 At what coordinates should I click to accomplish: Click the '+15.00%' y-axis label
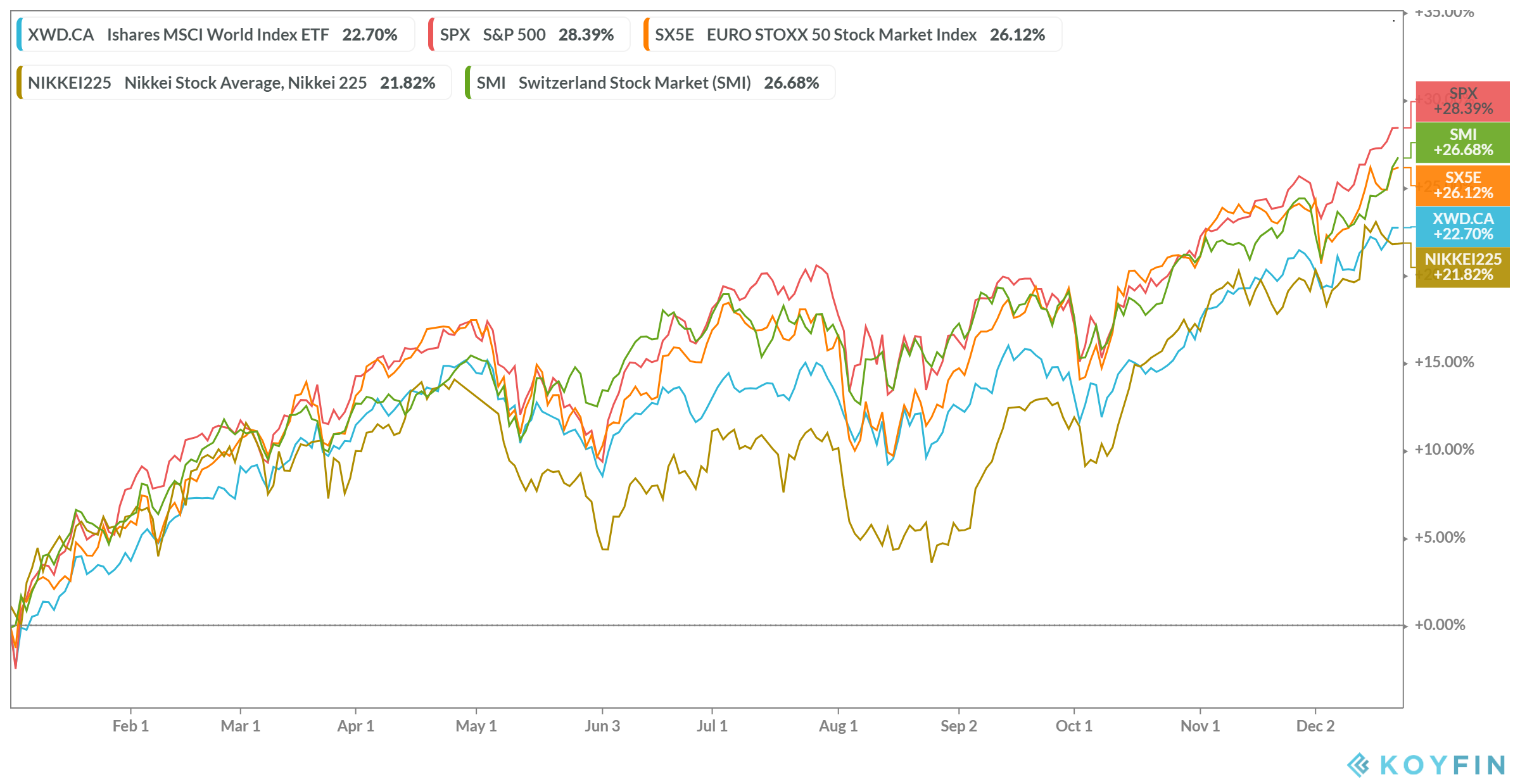tap(1444, 362)
